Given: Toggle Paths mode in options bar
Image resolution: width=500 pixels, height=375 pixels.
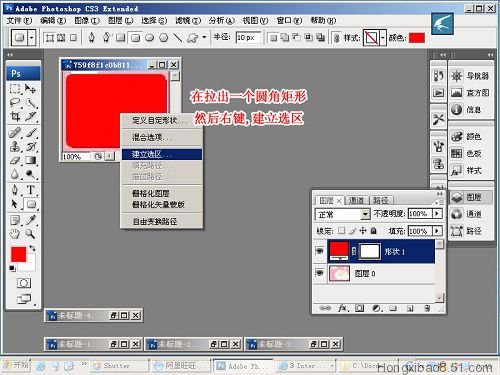Looking at the screenshot, I should pyautogui.click(x=61, y=38).
